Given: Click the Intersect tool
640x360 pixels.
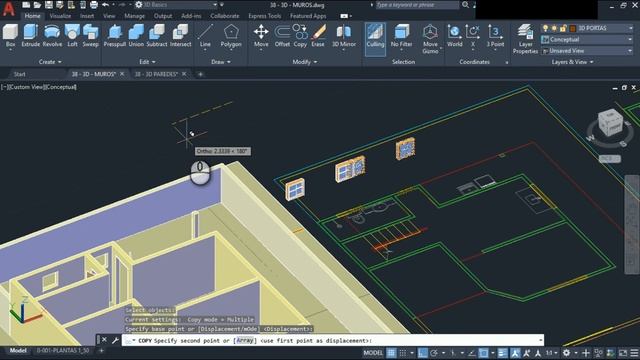Looking at the screenshot, I should click(x=180, y=36).
